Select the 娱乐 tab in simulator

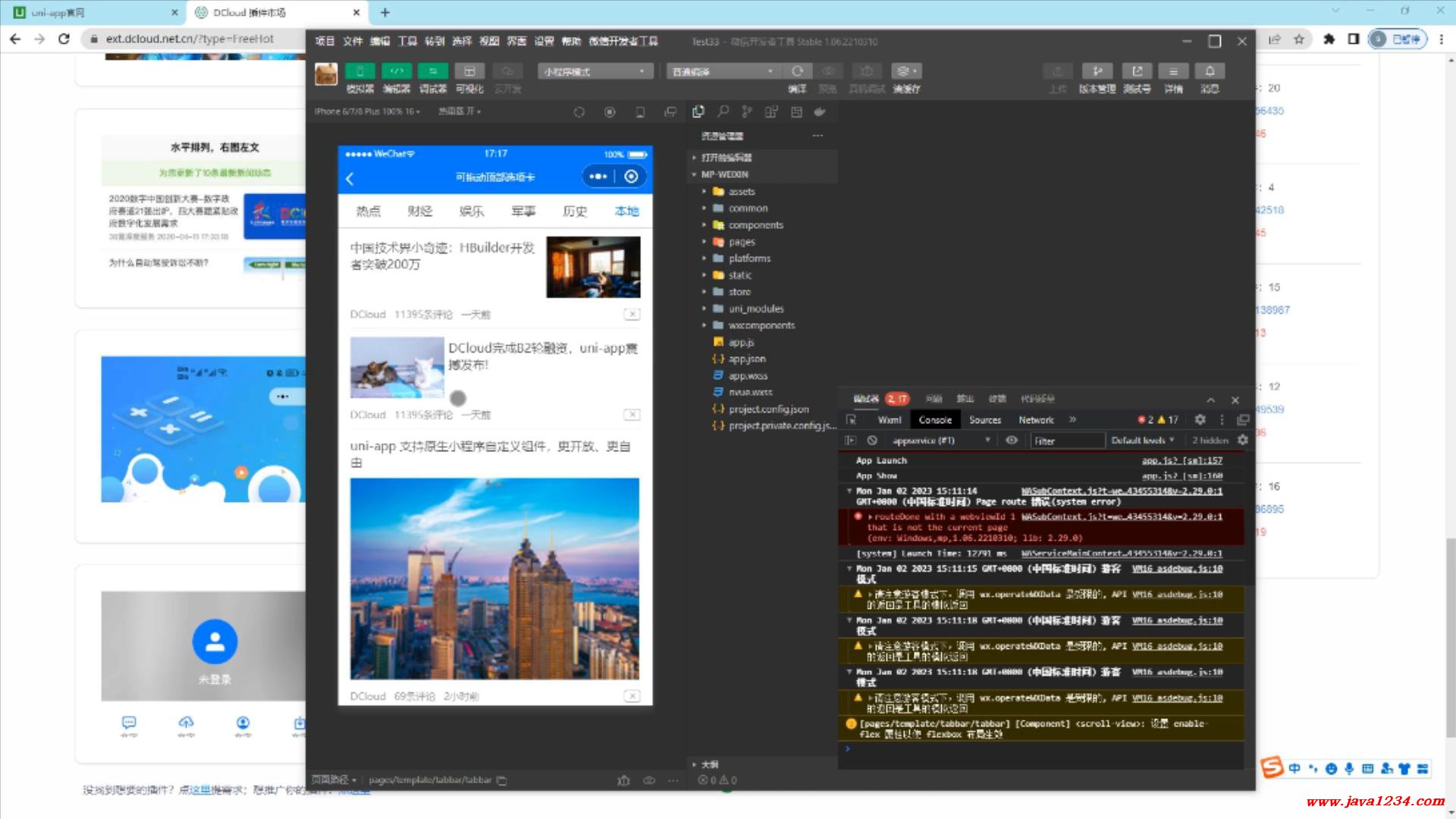click(x=471, y=211)
